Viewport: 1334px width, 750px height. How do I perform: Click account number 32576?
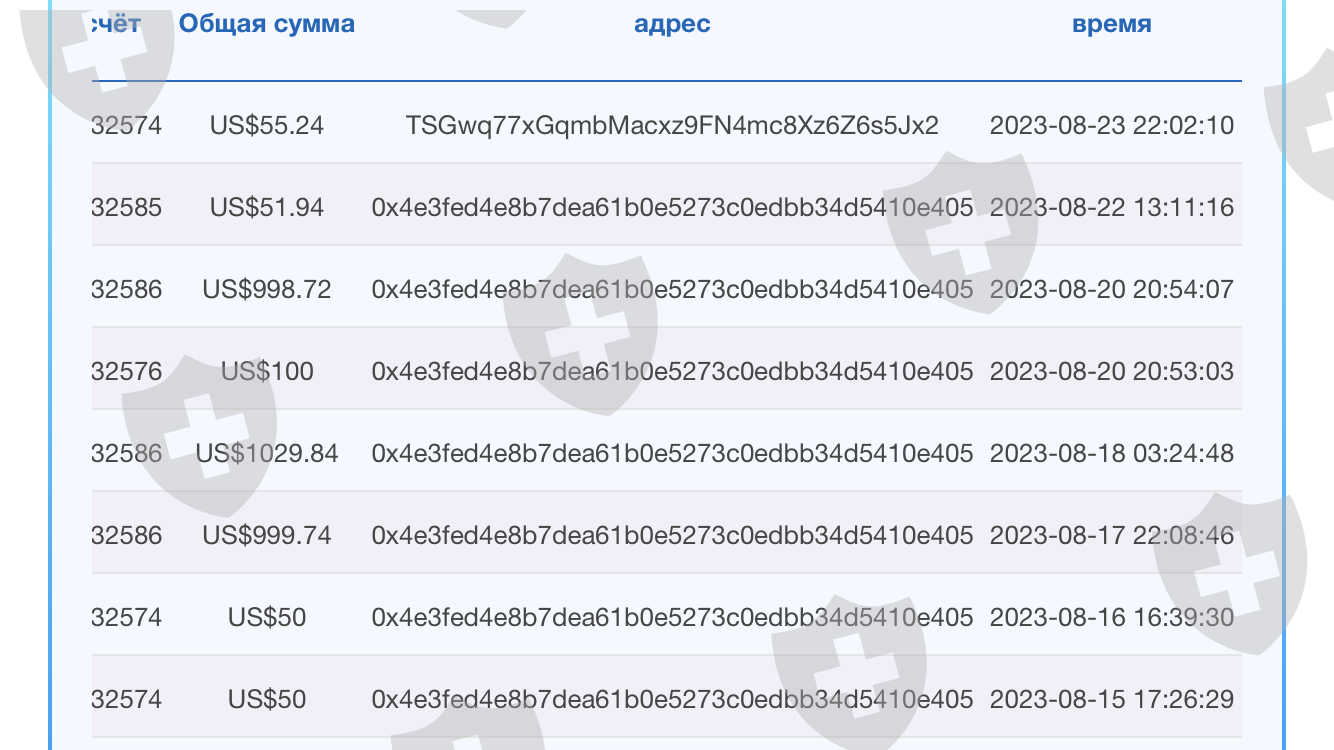pos(126,371)
